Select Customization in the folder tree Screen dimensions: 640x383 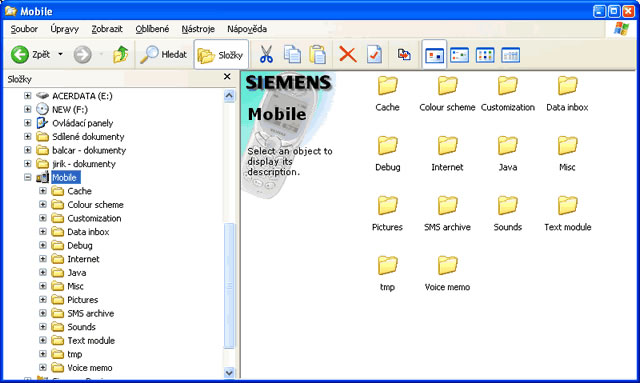[94, 218]
